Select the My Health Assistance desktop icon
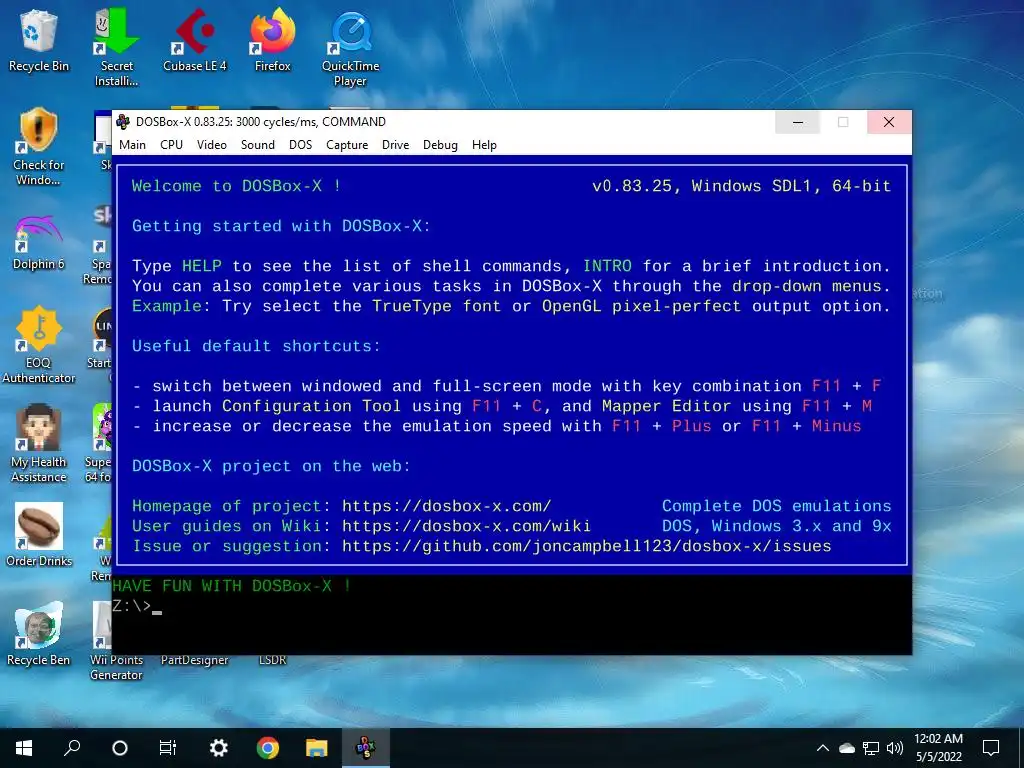This screenshot has width=1024, height=768. pyautogui.click(x=39, y=443)
